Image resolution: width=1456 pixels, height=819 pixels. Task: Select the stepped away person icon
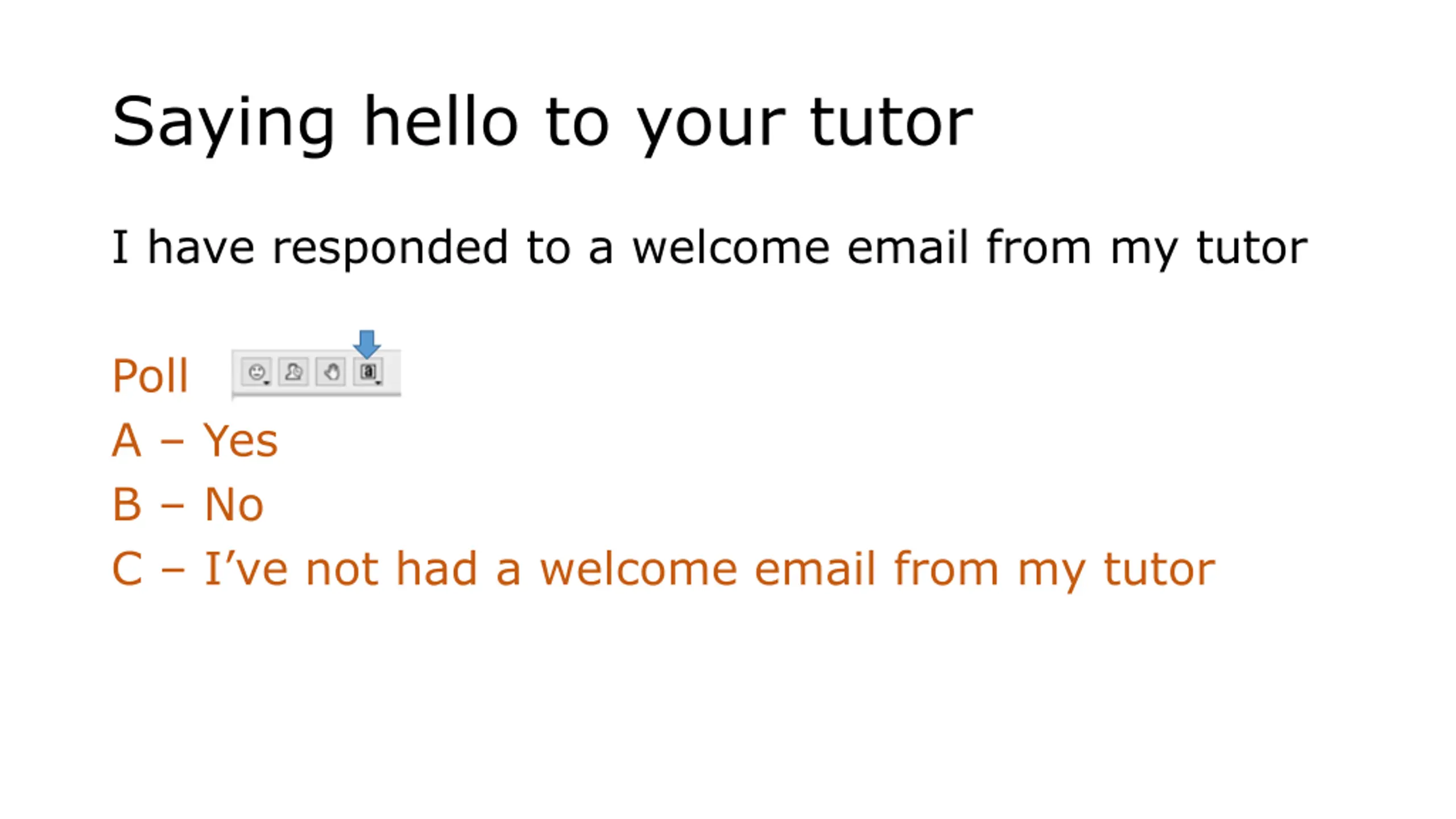[293, 373]
